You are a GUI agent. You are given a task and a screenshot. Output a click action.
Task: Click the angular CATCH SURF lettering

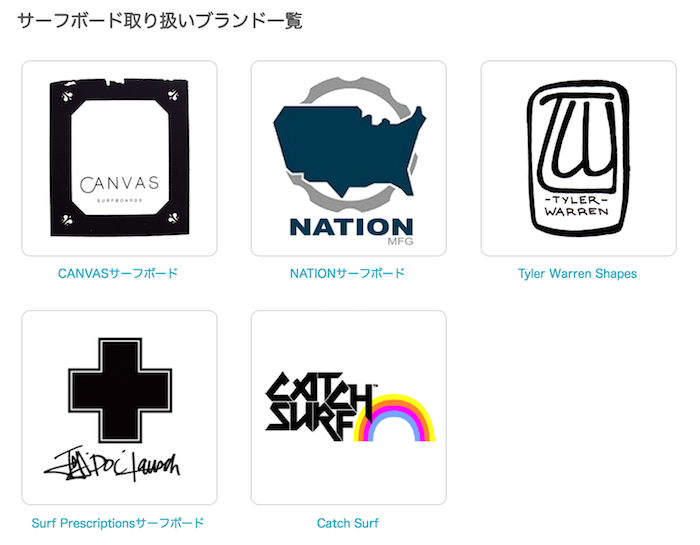pos(319,407)
